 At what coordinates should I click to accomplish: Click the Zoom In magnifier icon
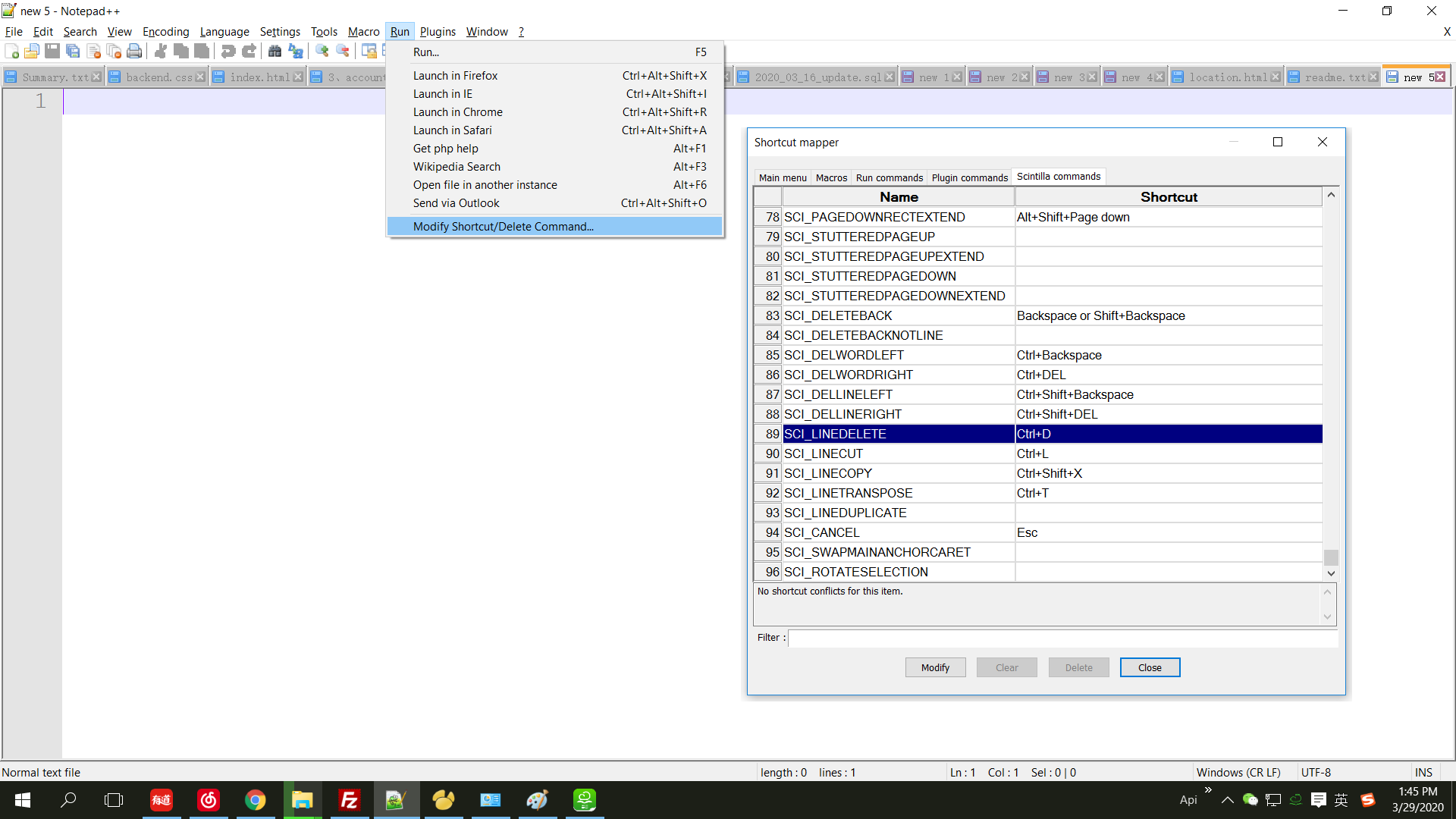322,52
